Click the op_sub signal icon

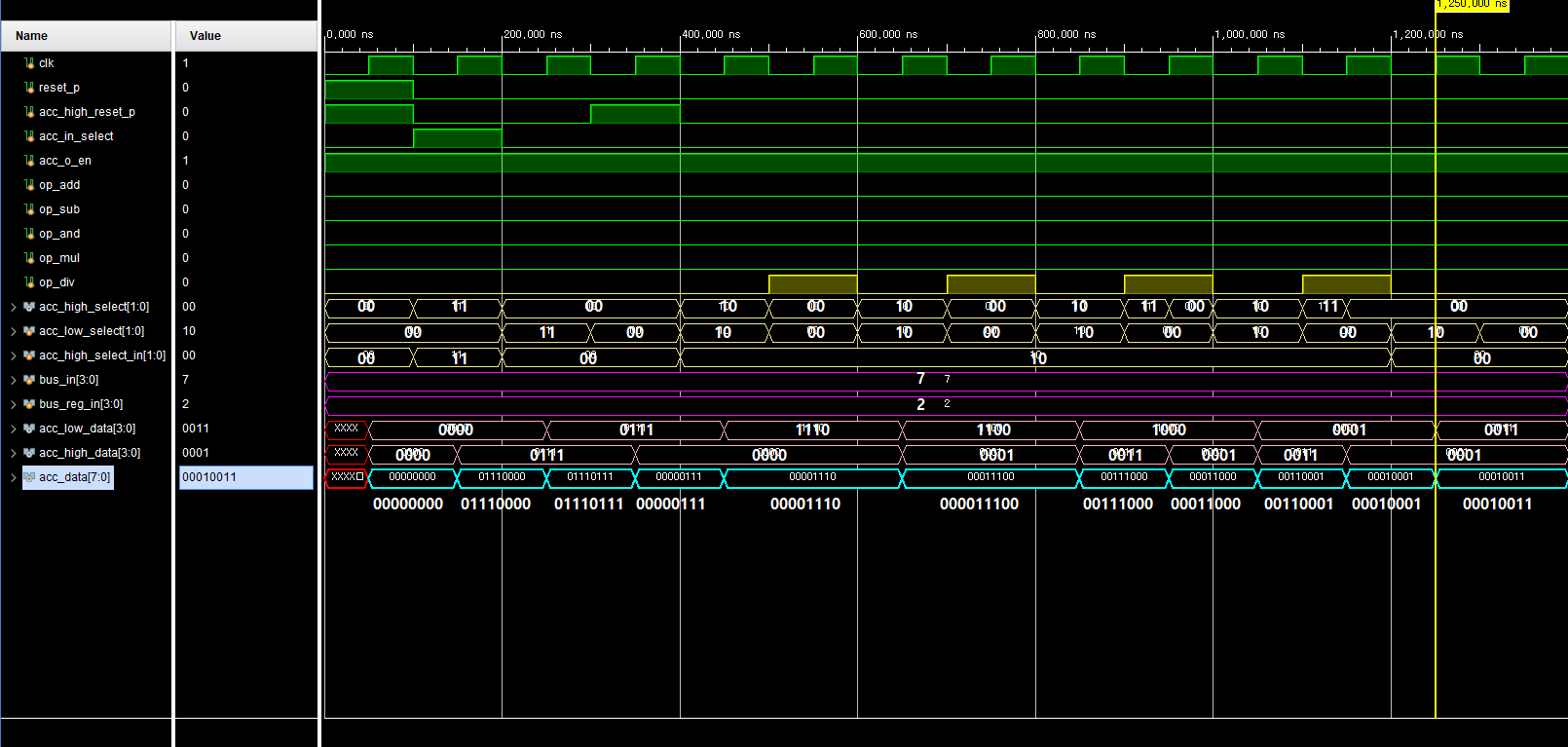click(x=29, y=209)
